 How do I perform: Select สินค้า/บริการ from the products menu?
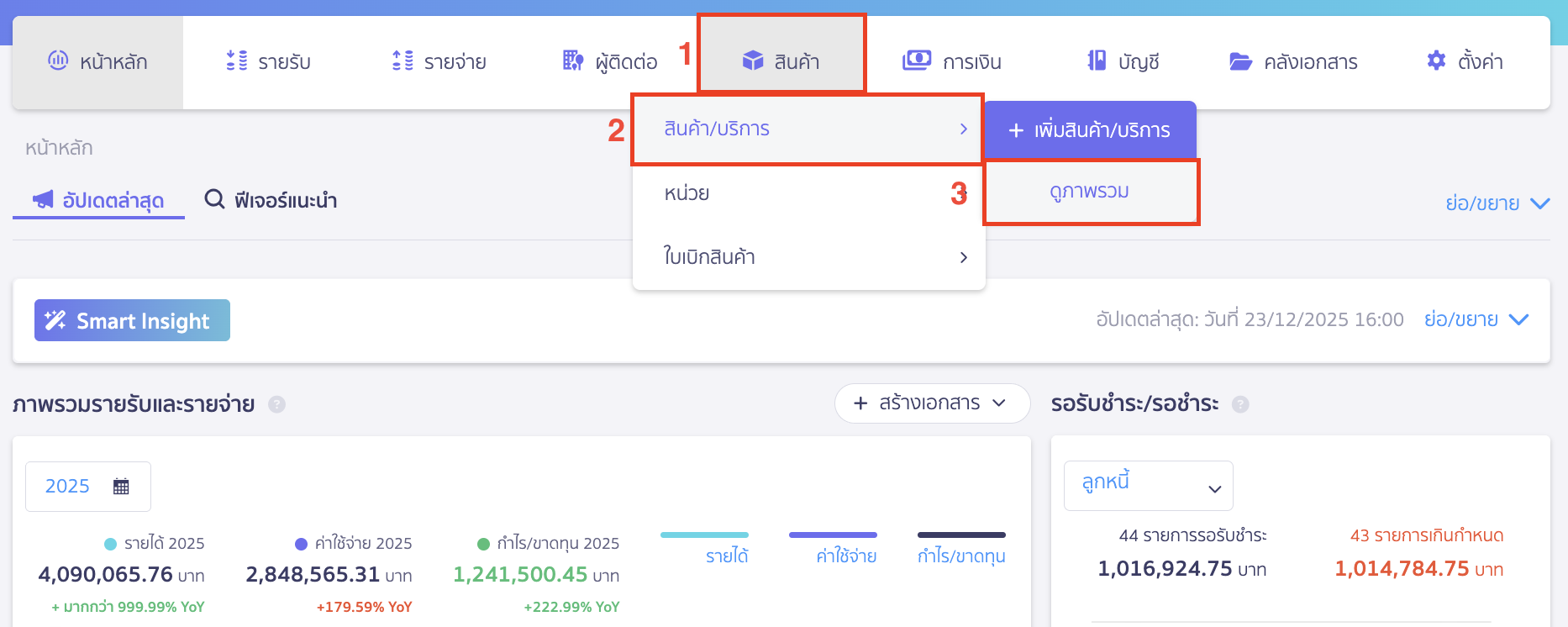(x=807, y=129)
